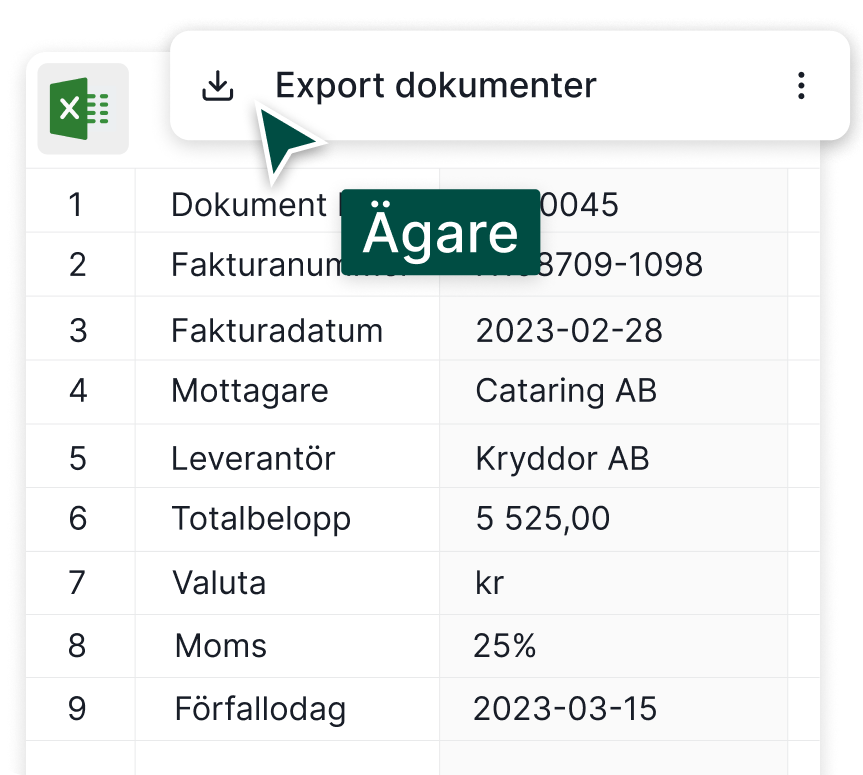Viewport: 863px width, 775px height.
Task: Click the Moms label cell
Action: pos(220,647)
